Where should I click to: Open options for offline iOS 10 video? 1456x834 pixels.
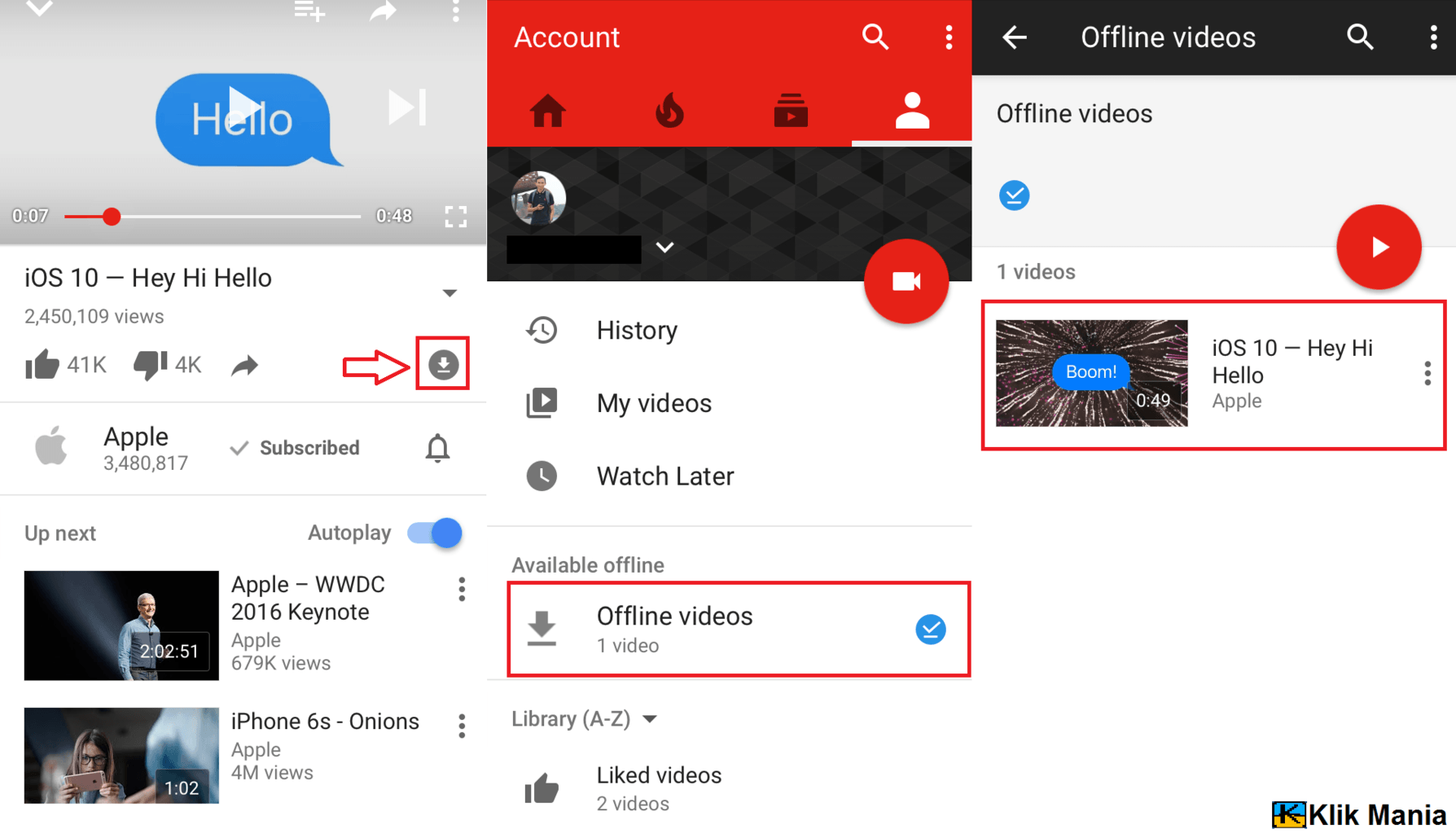[1427, 374]
